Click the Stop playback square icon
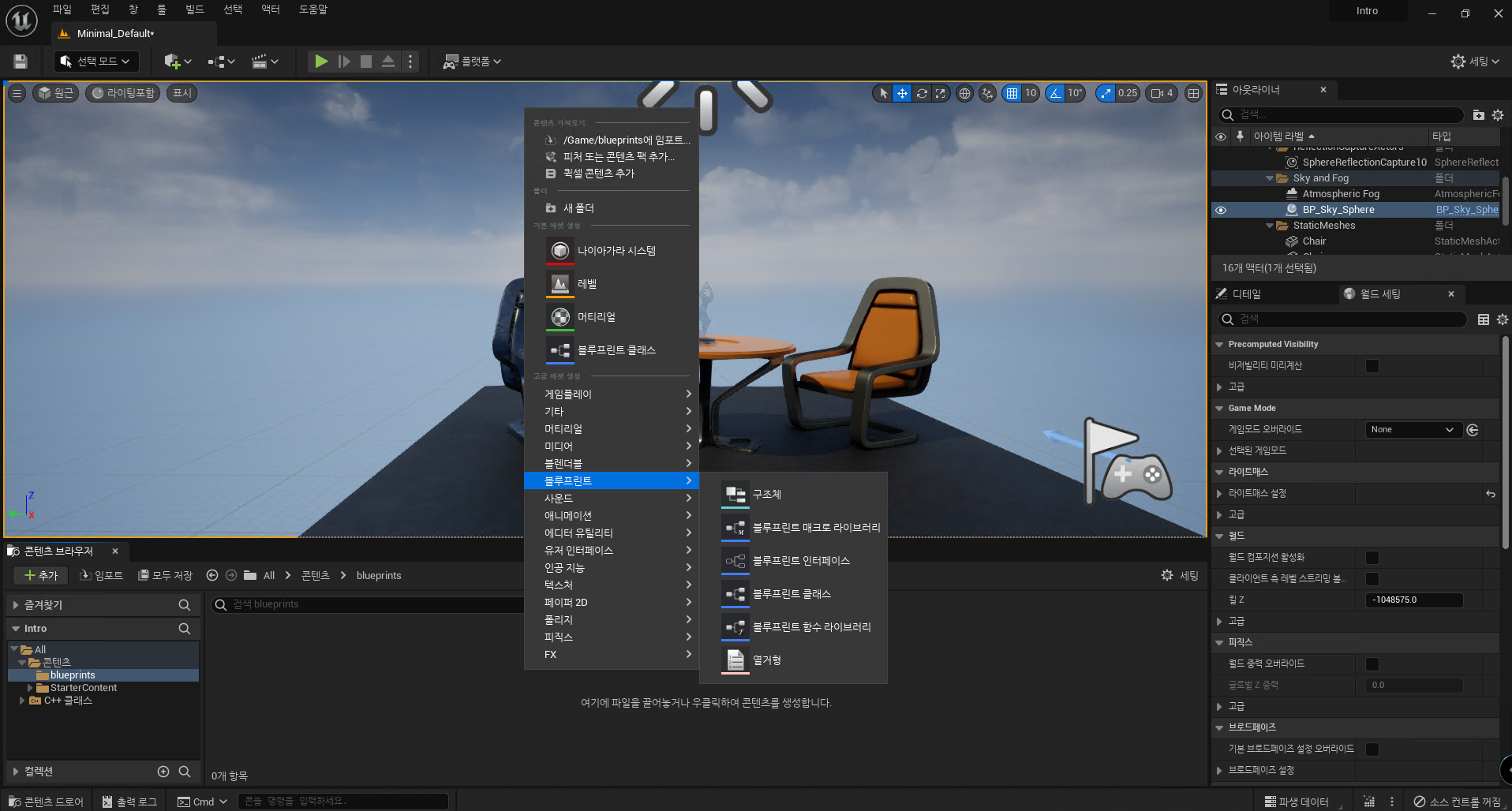1512x811 pixels. [366, 62]
